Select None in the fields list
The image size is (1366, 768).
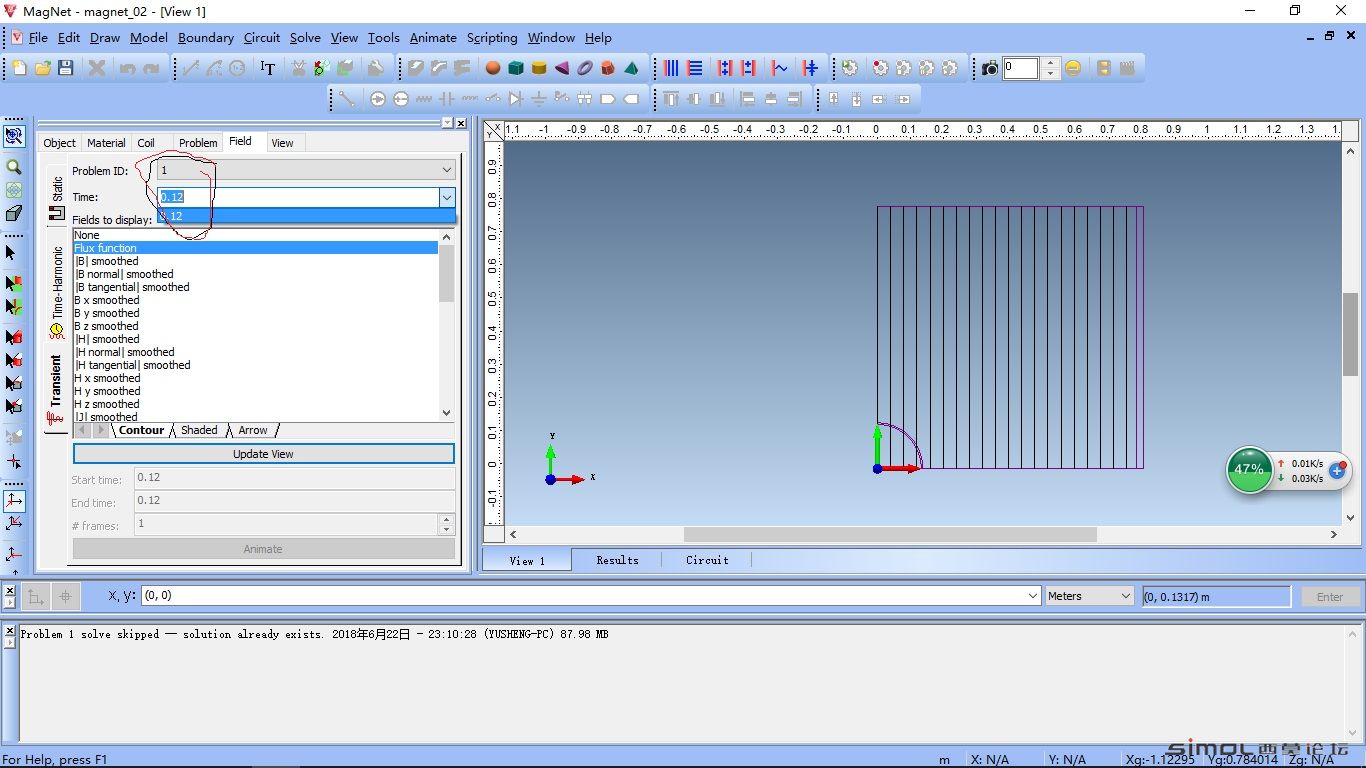[x=256, y=235]
